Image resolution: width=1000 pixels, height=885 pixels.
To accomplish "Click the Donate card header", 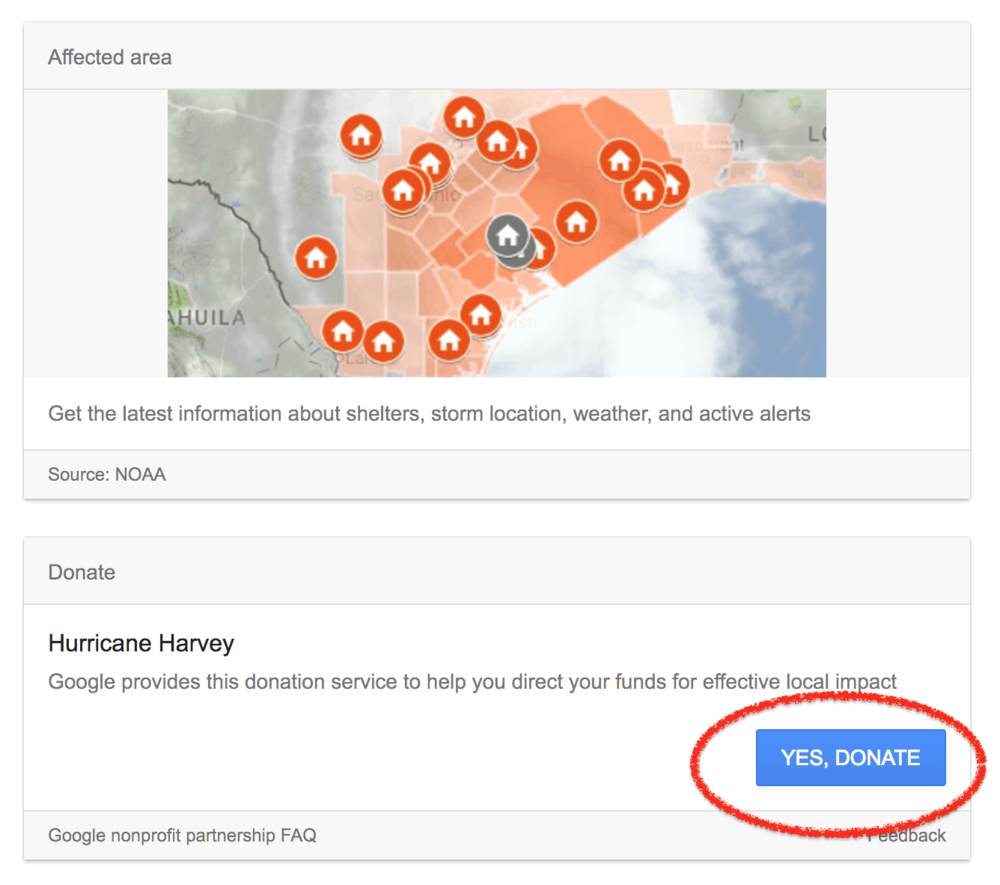I will pyautogui.click(x=82, y=572).
